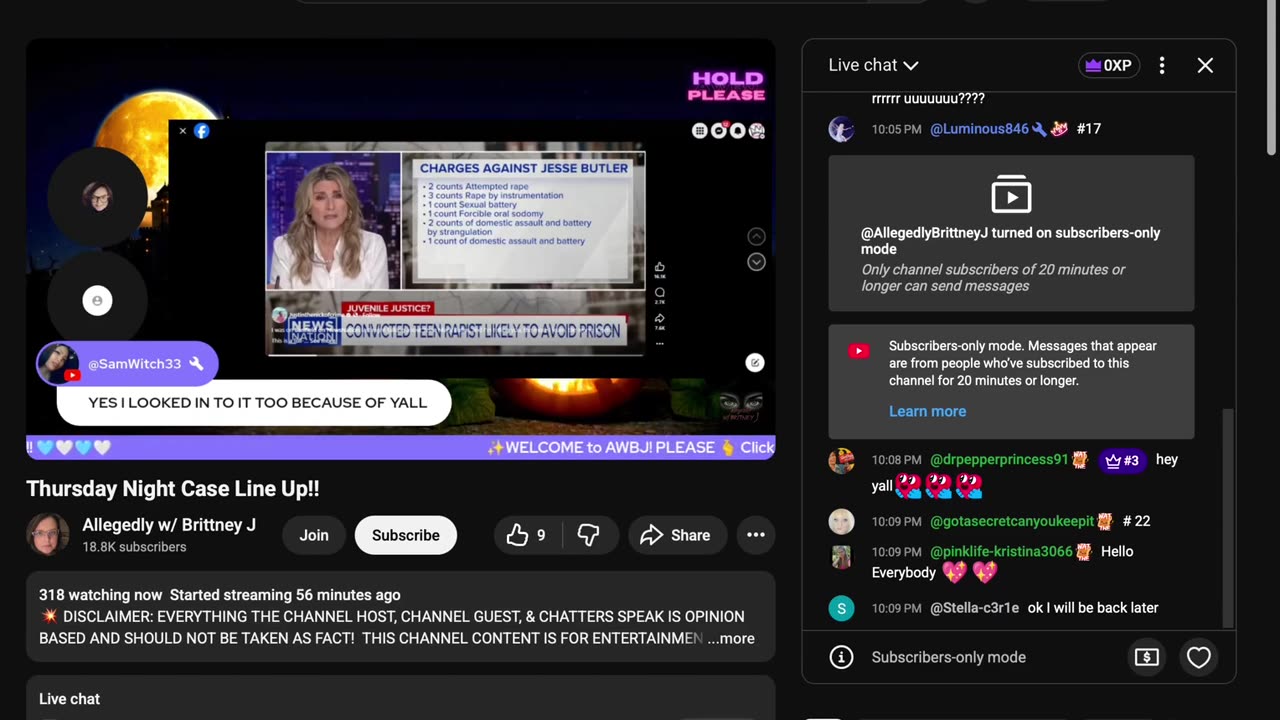Dislike the video with thumbs down
Viewport: 1280px width, 720px height.
(x=589, y=535)
